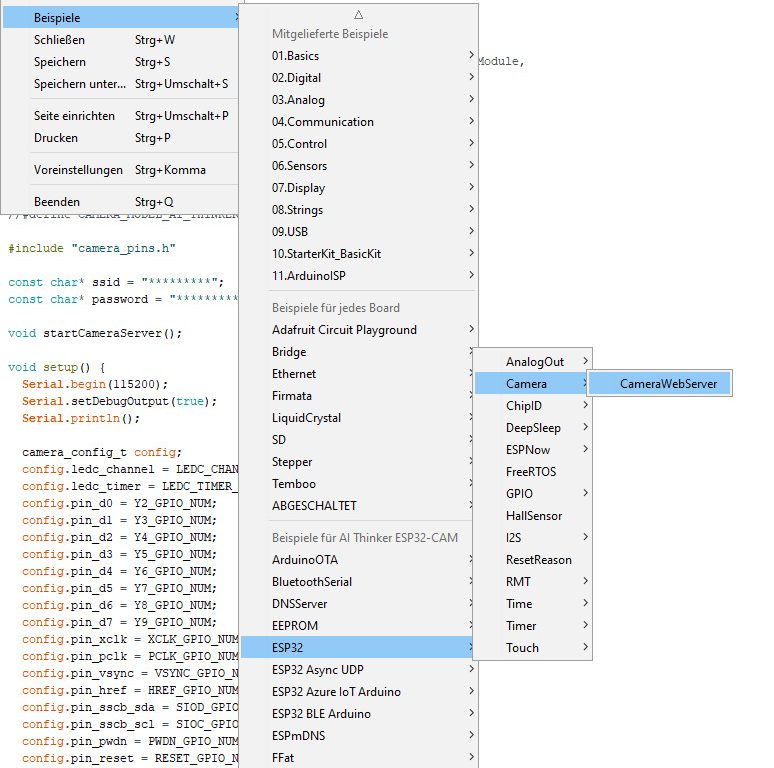Open the DeepSleep examples submenu
774x768 pixels.
pos(535,428)
